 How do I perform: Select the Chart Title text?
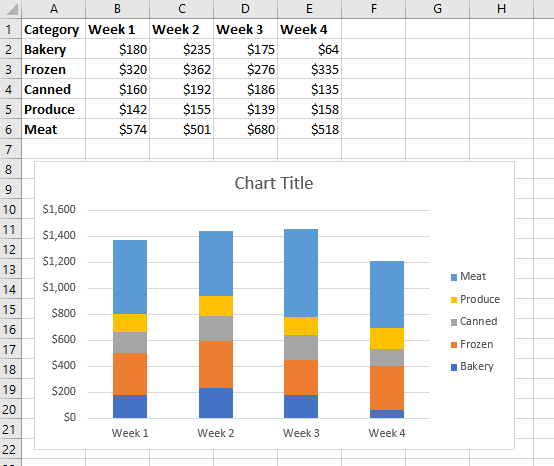[274, 183]
